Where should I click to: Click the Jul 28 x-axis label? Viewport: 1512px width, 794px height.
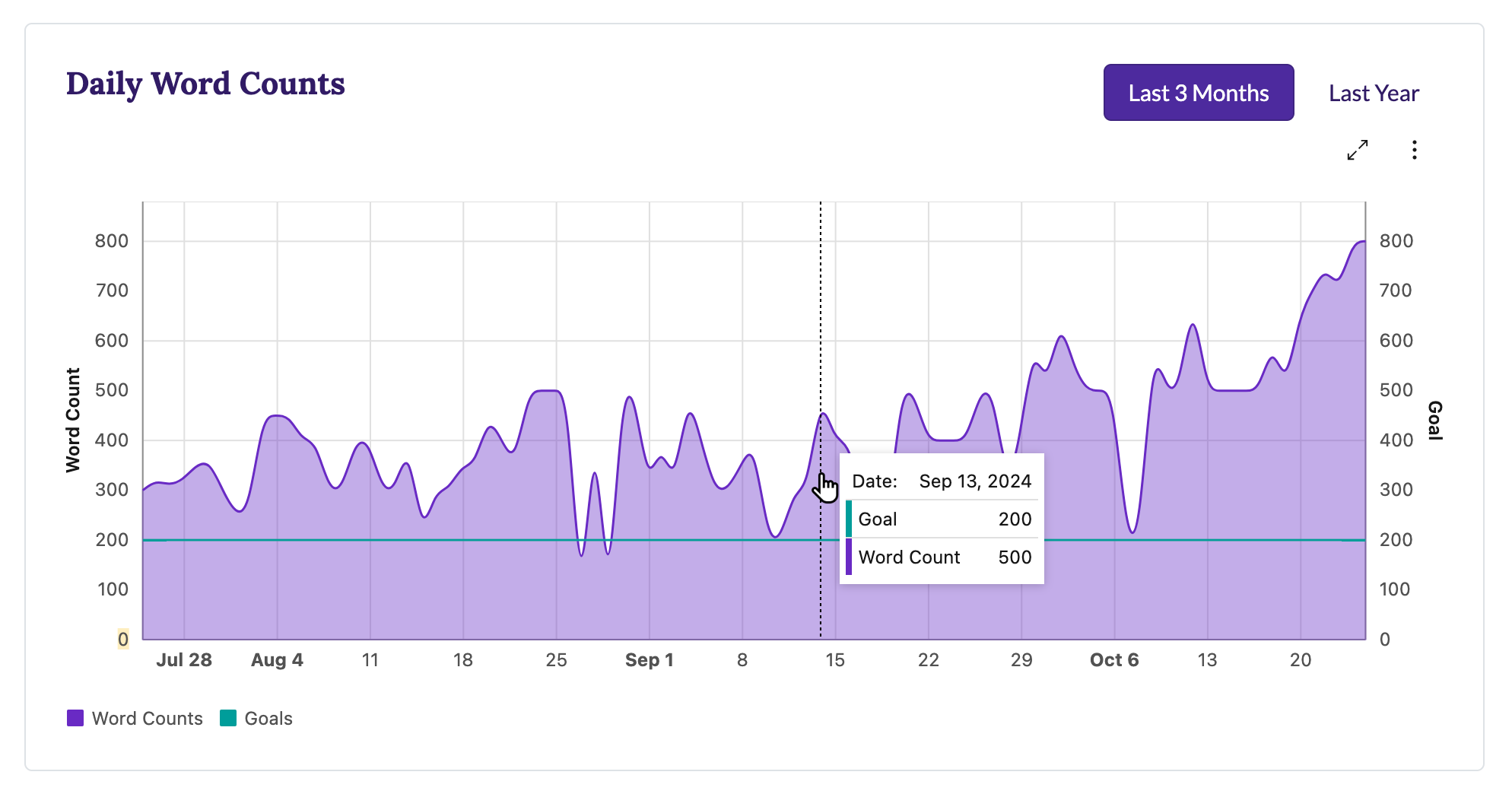pyautogui.click(x=184, y=659)
